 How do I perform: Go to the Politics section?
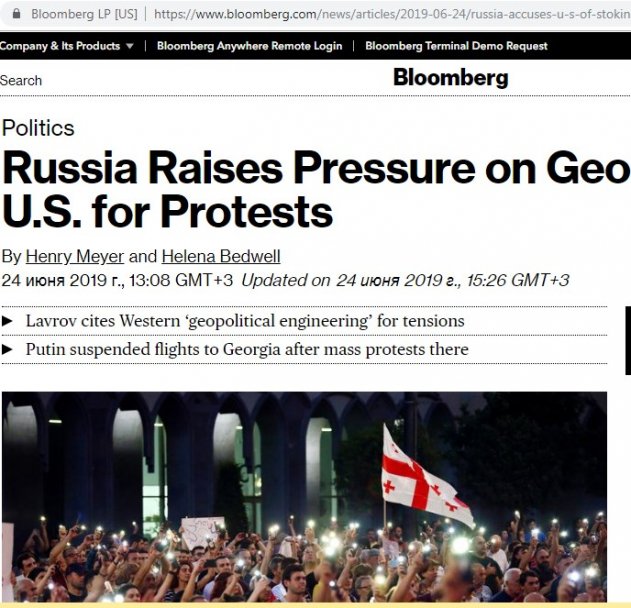click(38, 128)
